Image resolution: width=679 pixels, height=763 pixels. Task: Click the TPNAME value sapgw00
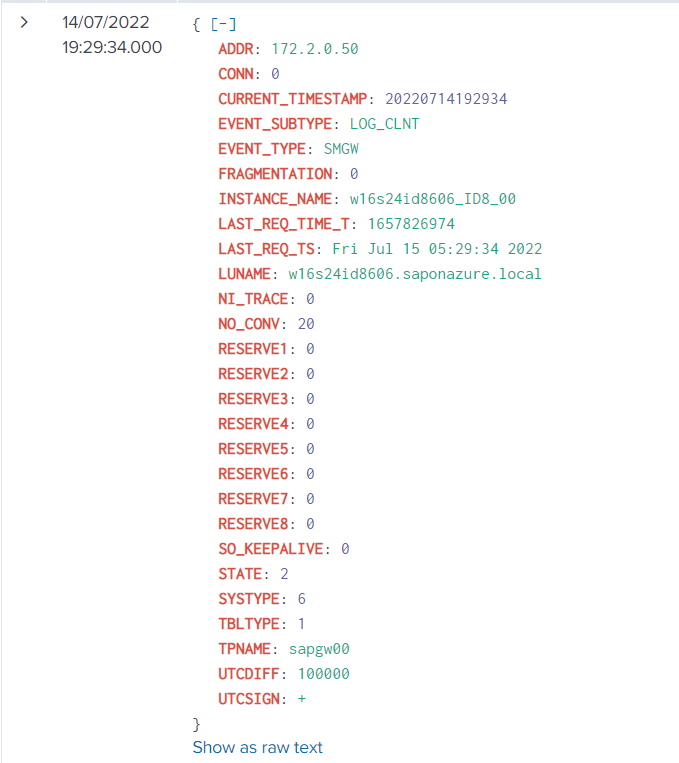coord(319,648)
